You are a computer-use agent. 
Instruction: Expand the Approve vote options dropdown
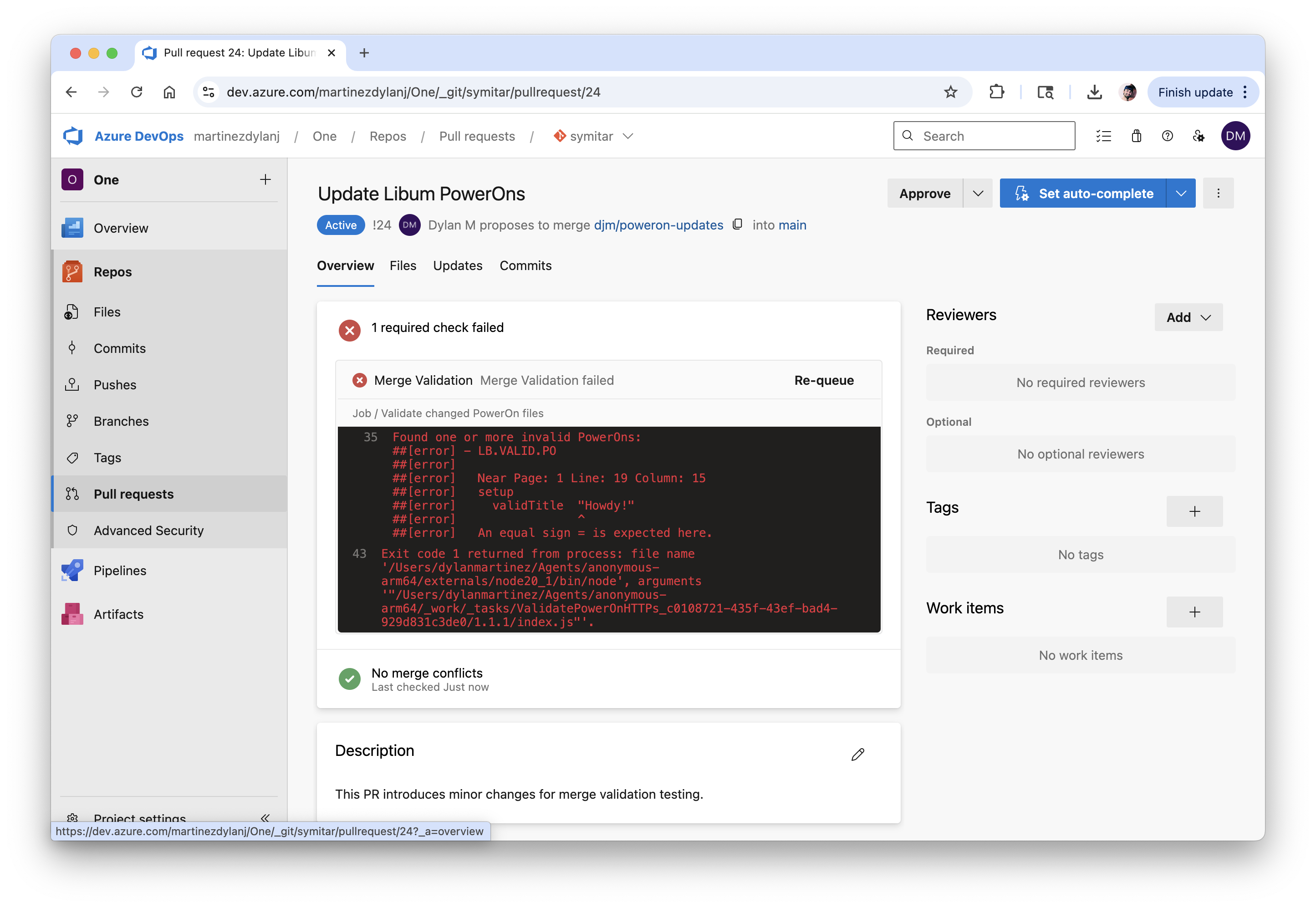(978, 194)
